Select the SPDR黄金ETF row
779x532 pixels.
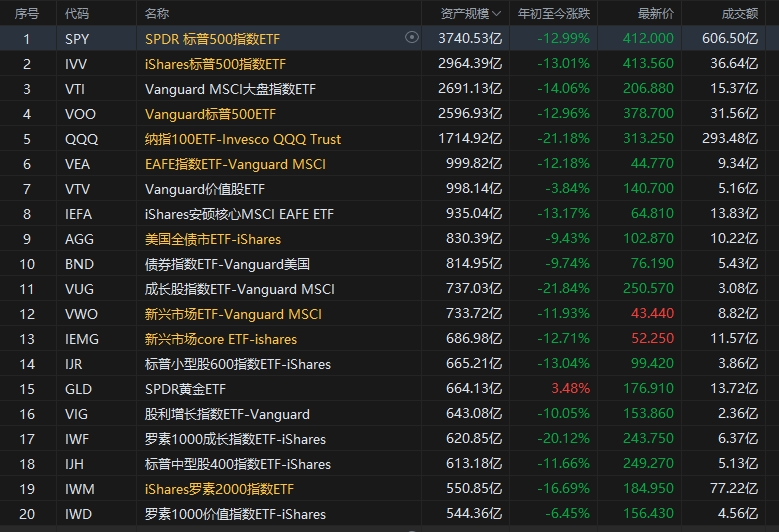tap(185, 389)
